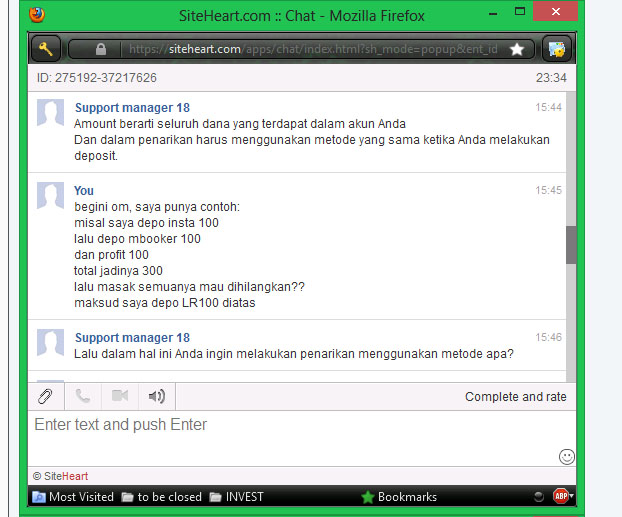Expand the ABP dropdown arrow
The width and height of the screenshot is (622, 517).
click(x=572, y=496)
